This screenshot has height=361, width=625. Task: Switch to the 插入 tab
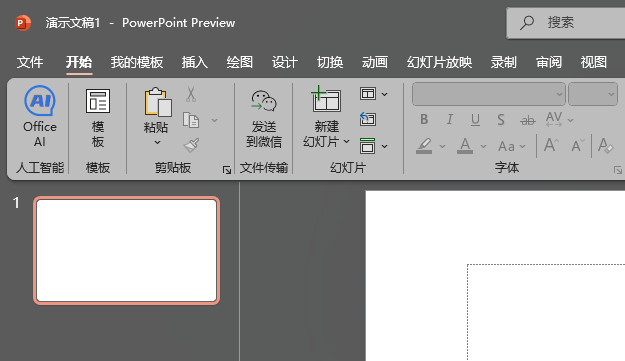tap(195, 62)
